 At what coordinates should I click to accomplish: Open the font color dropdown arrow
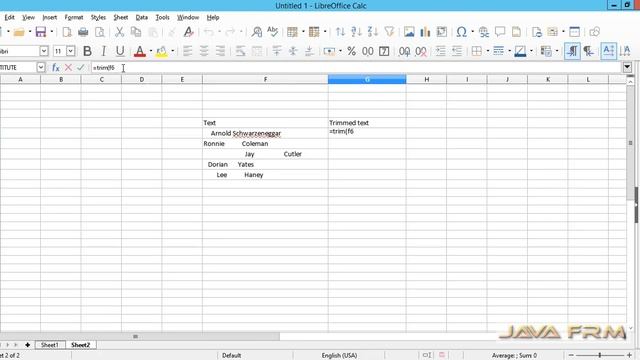[151, 51]
